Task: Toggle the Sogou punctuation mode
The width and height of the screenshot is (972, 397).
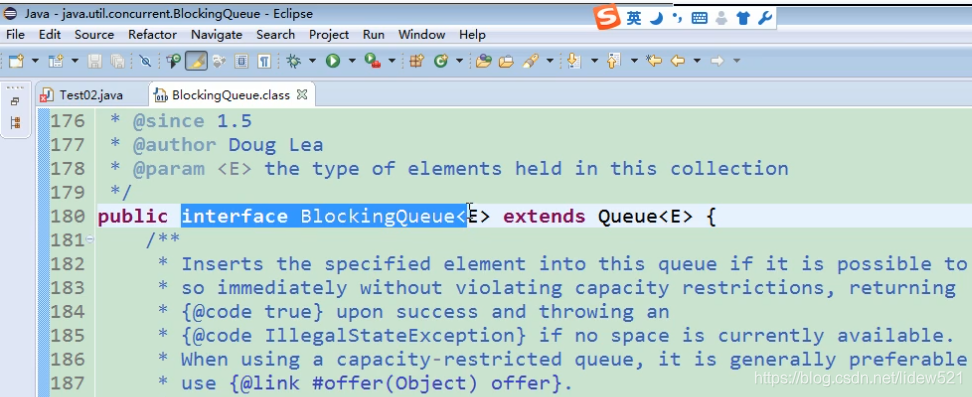Action: coord(677,18)
